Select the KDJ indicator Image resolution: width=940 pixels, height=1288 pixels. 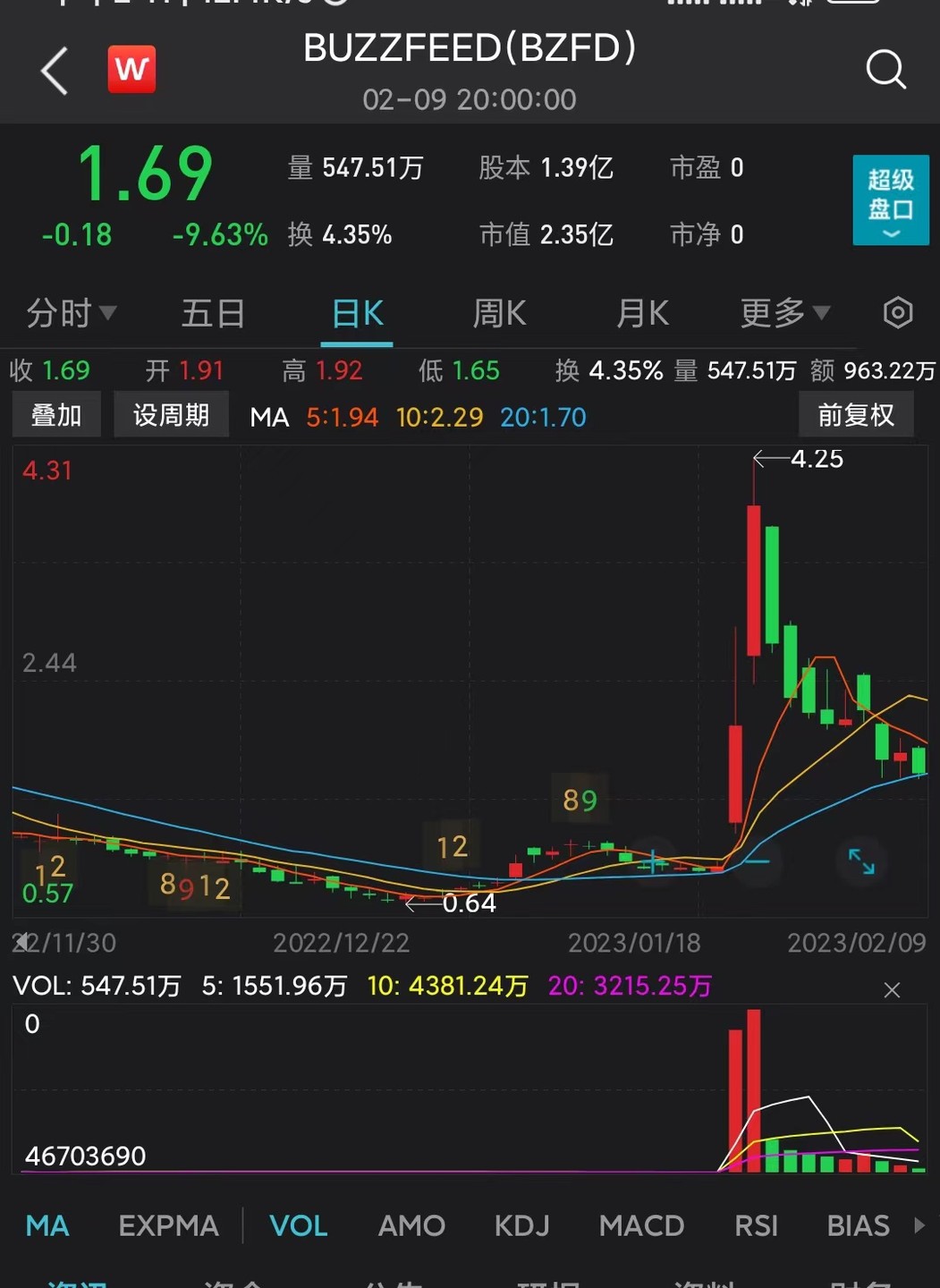coord(521,1225)
